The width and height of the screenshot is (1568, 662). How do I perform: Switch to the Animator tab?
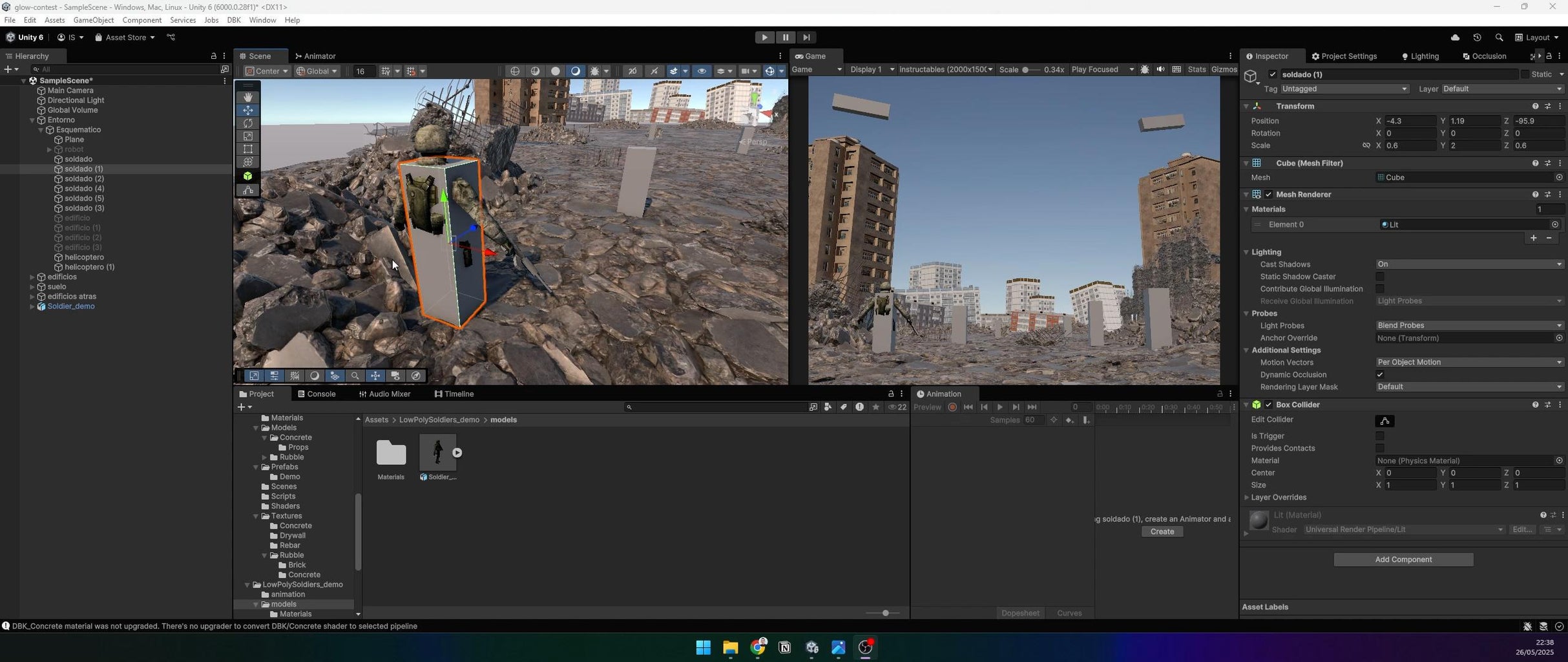(x=315, y=56)
